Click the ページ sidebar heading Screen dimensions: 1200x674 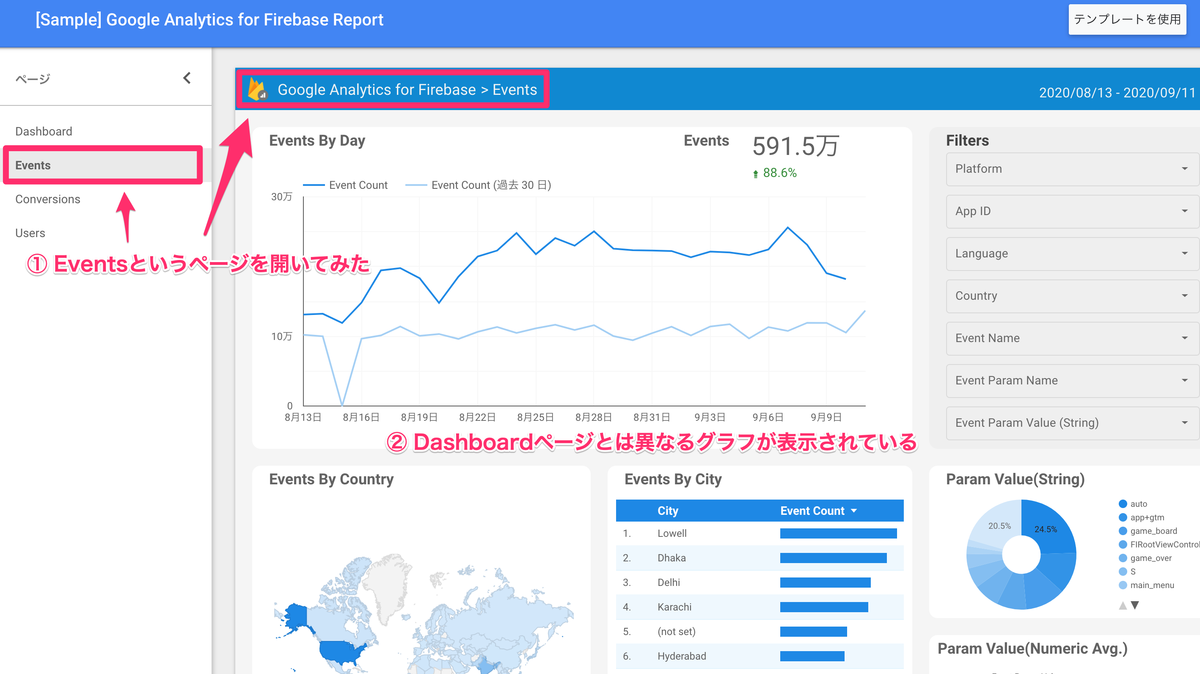click(33, 79)
